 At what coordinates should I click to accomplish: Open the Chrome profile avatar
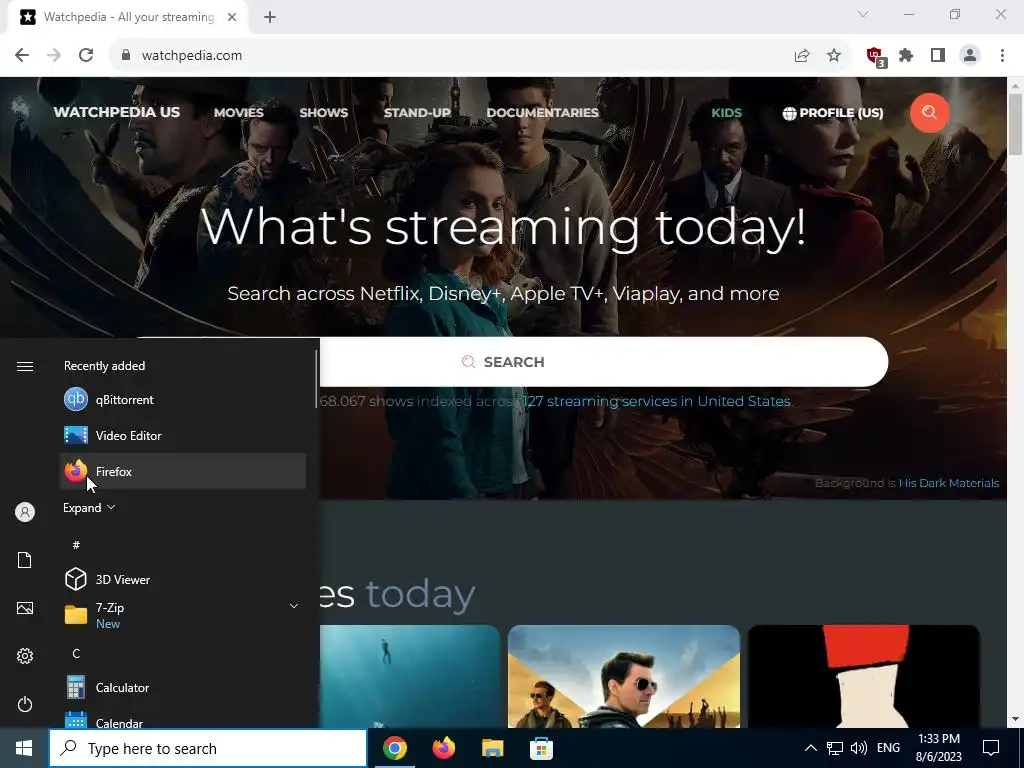click(x=970, y=56)
